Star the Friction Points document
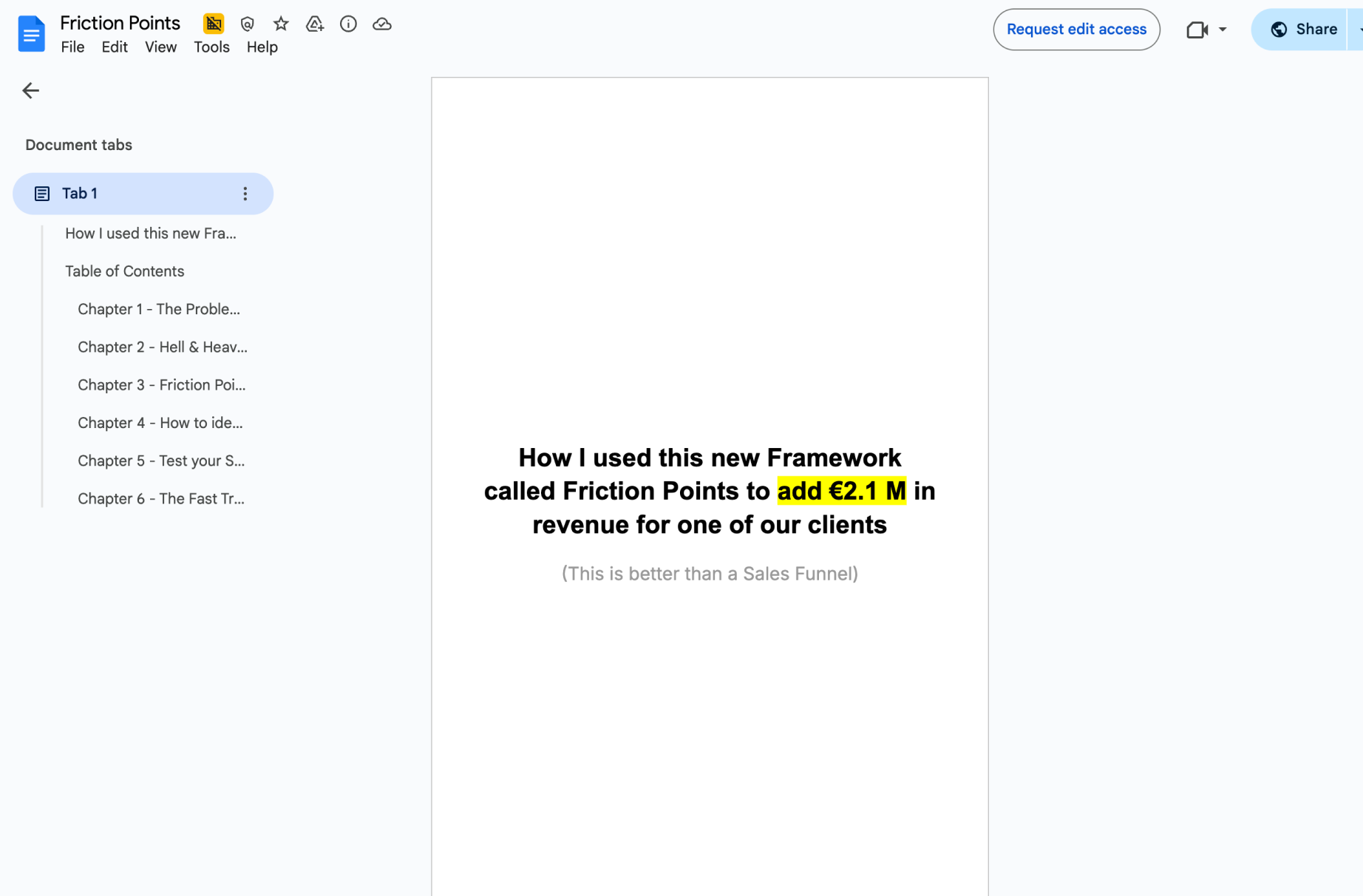Screen dimensions: 1363x896 click(x=281, y=24)
